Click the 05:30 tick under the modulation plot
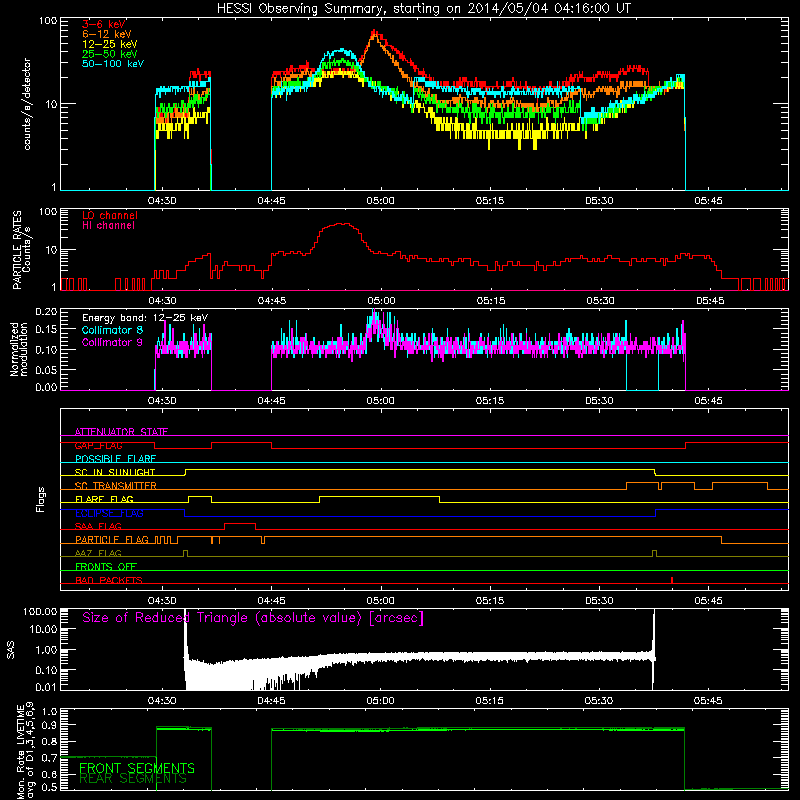This screenshot has width=800, height=800. pos(599,401)
